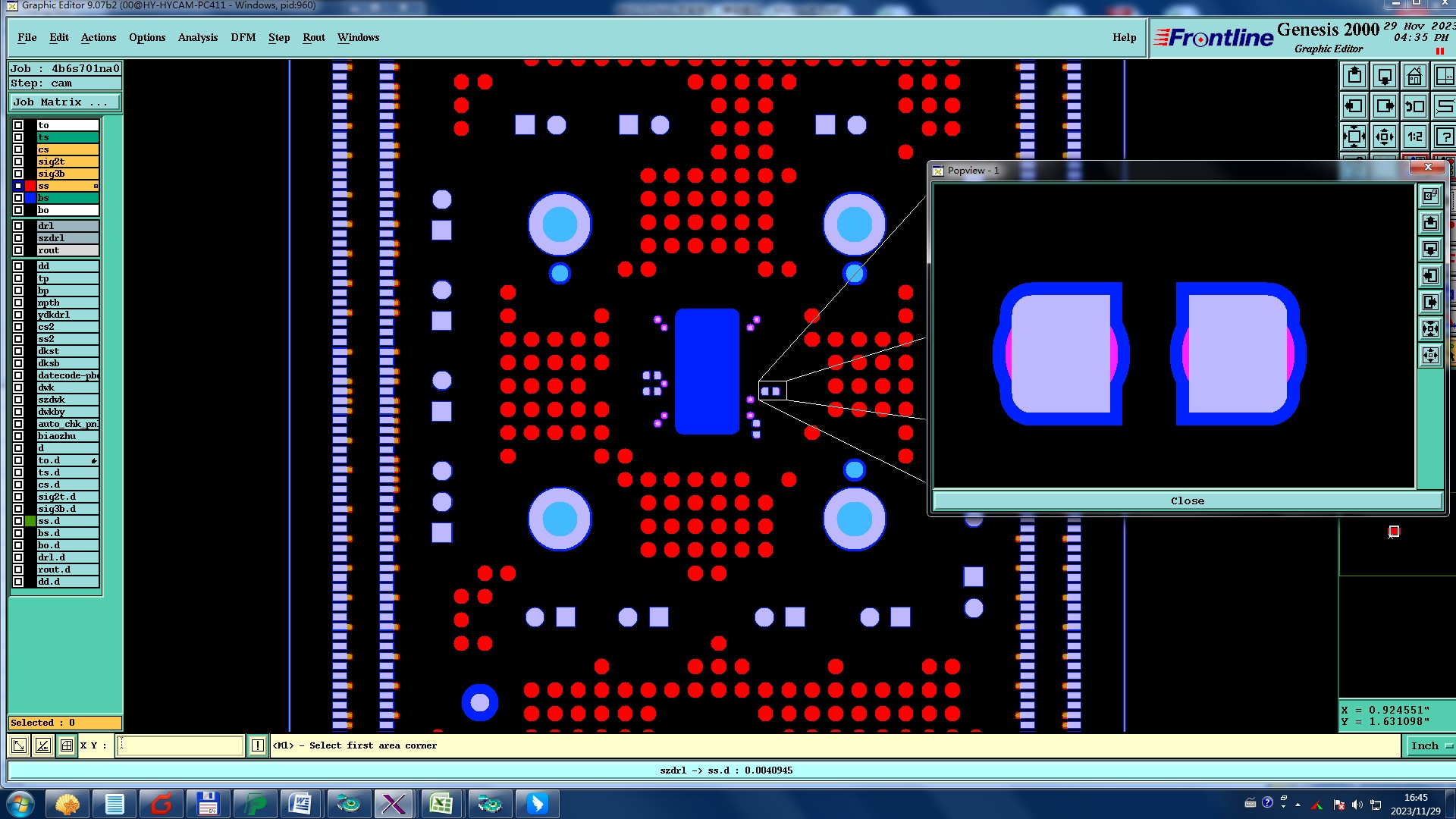
Task: Open the DFM menu
Action: coord(243,37)
